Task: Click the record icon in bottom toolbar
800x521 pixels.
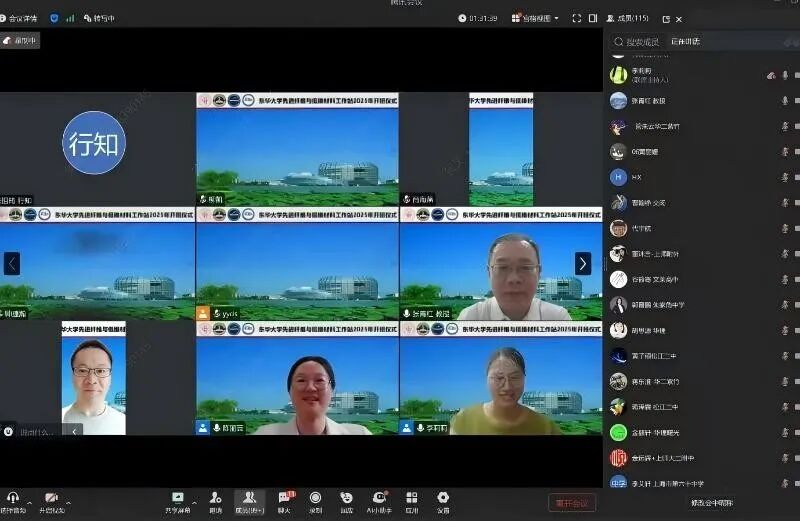Action: [315, 498]
